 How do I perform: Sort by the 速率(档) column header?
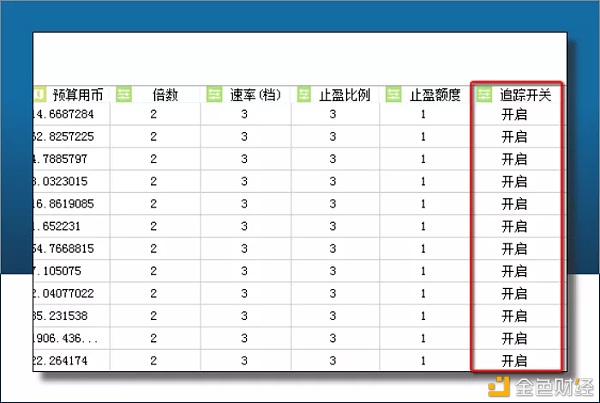pos(256,95)
